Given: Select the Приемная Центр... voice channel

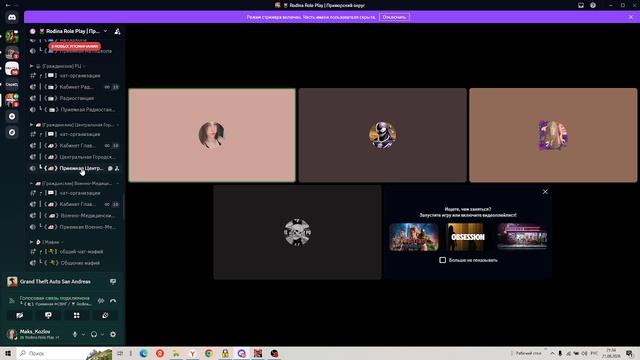Looking at the screenshot, I should click(75, 168).
